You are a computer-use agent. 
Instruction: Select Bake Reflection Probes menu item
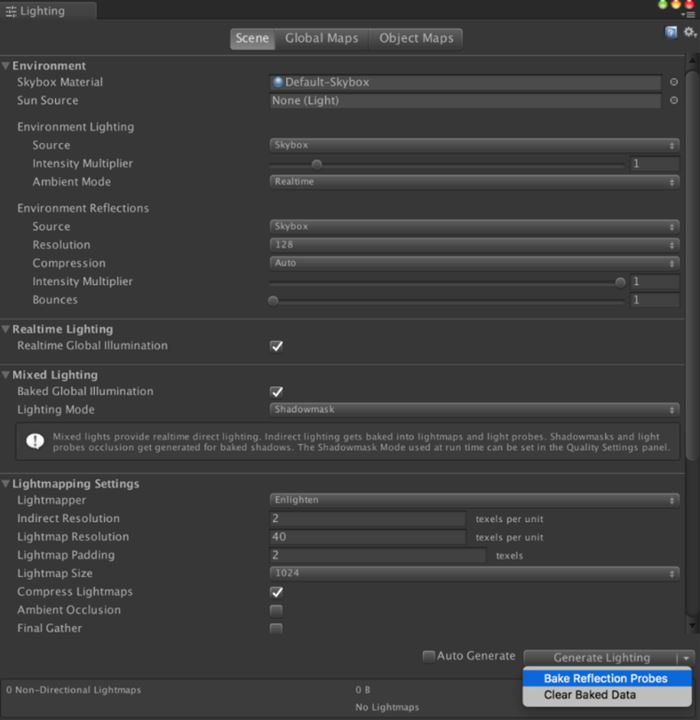606,678
